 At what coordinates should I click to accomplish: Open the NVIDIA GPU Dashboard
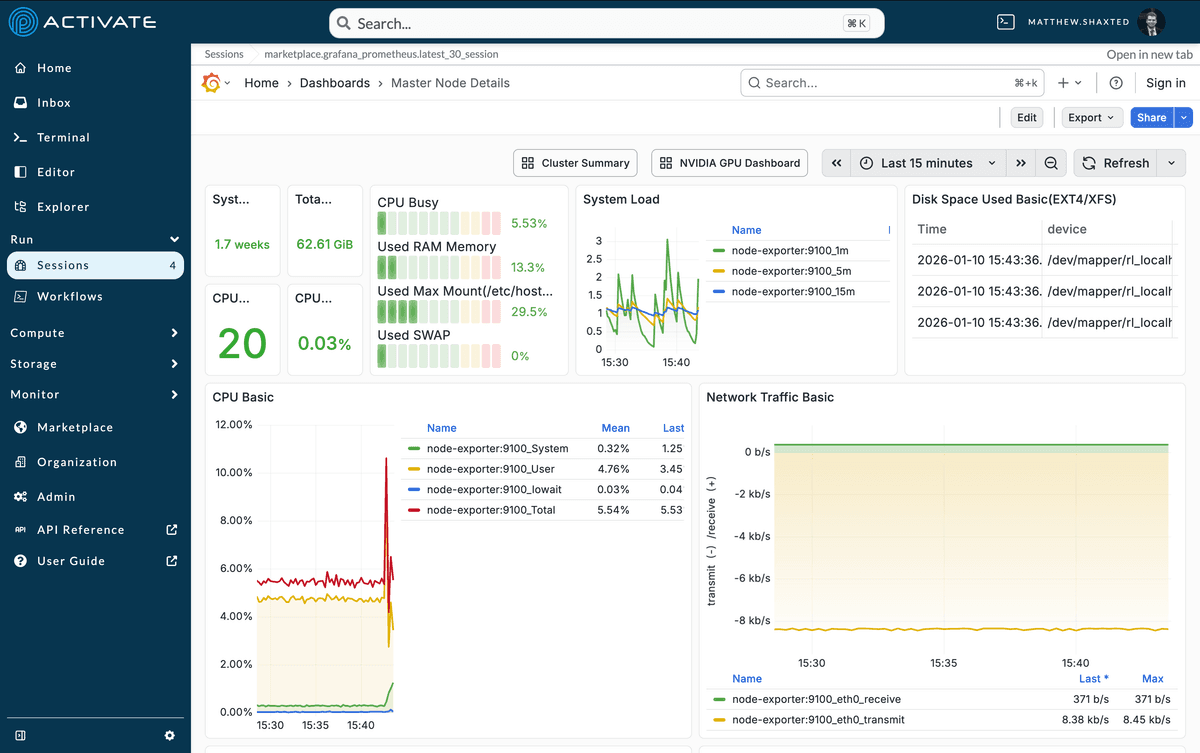pyautogui.click(x=729, y=162)
